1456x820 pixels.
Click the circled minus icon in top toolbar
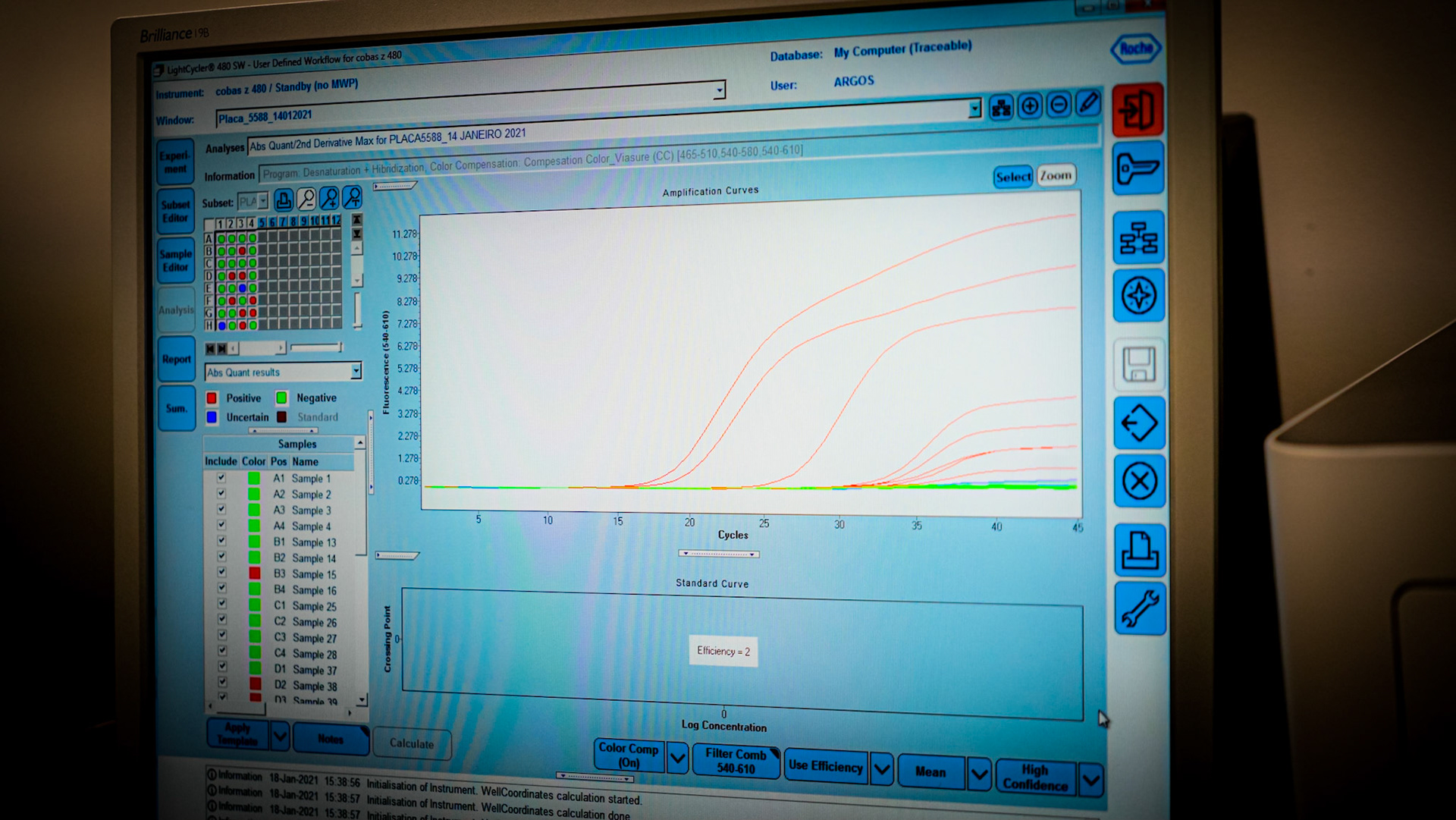point(1059,105)
